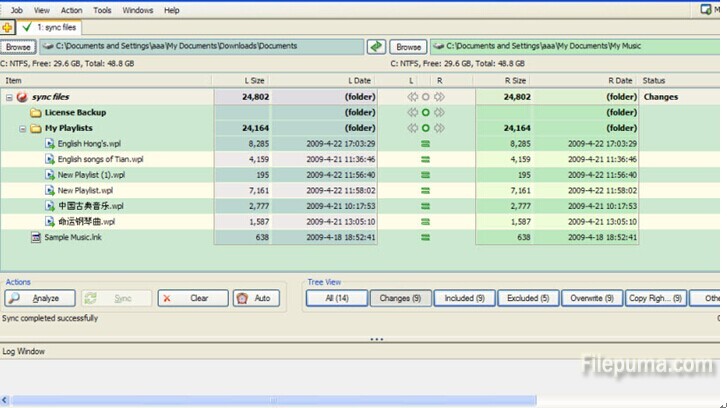Click the My Playlists folder icon

(x=35, y=129)
